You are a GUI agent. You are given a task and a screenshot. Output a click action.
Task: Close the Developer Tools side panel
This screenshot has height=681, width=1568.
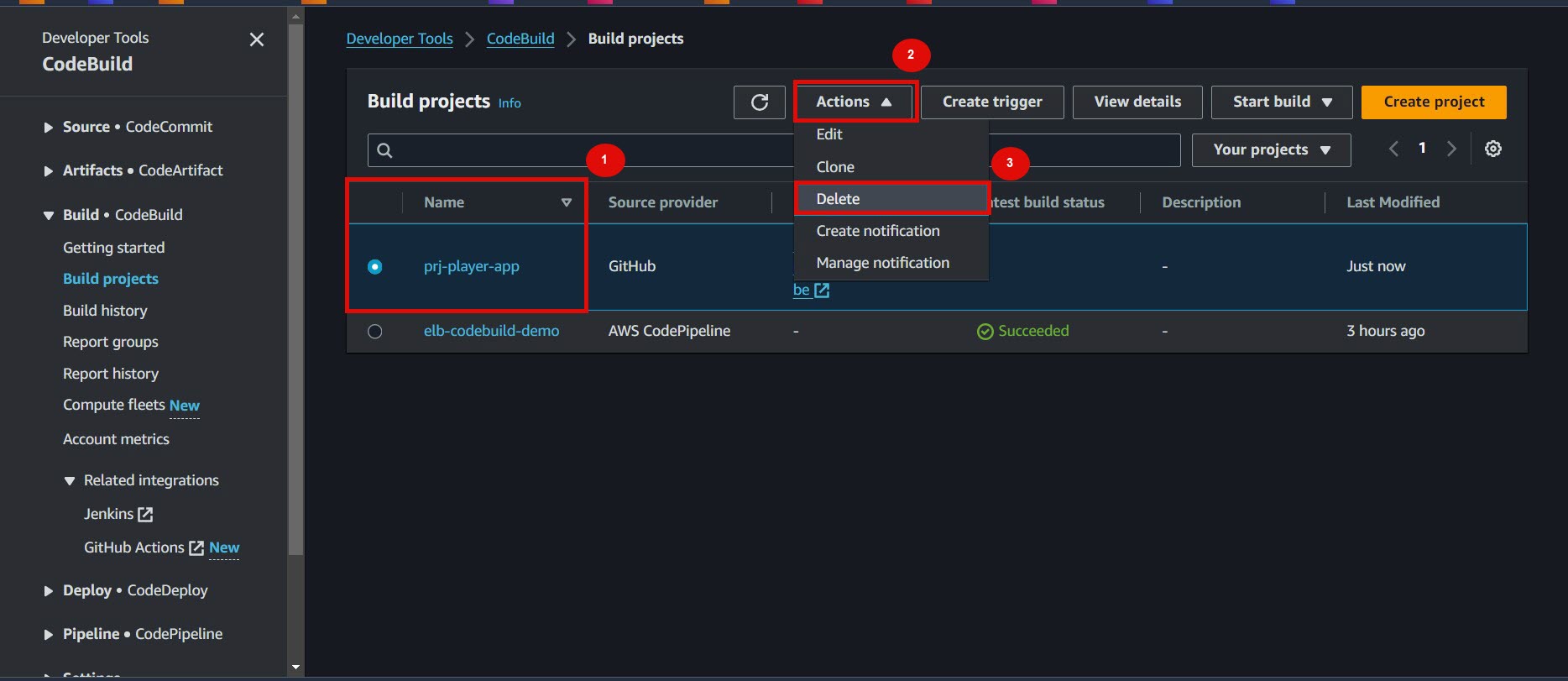[x=257, y=39]
